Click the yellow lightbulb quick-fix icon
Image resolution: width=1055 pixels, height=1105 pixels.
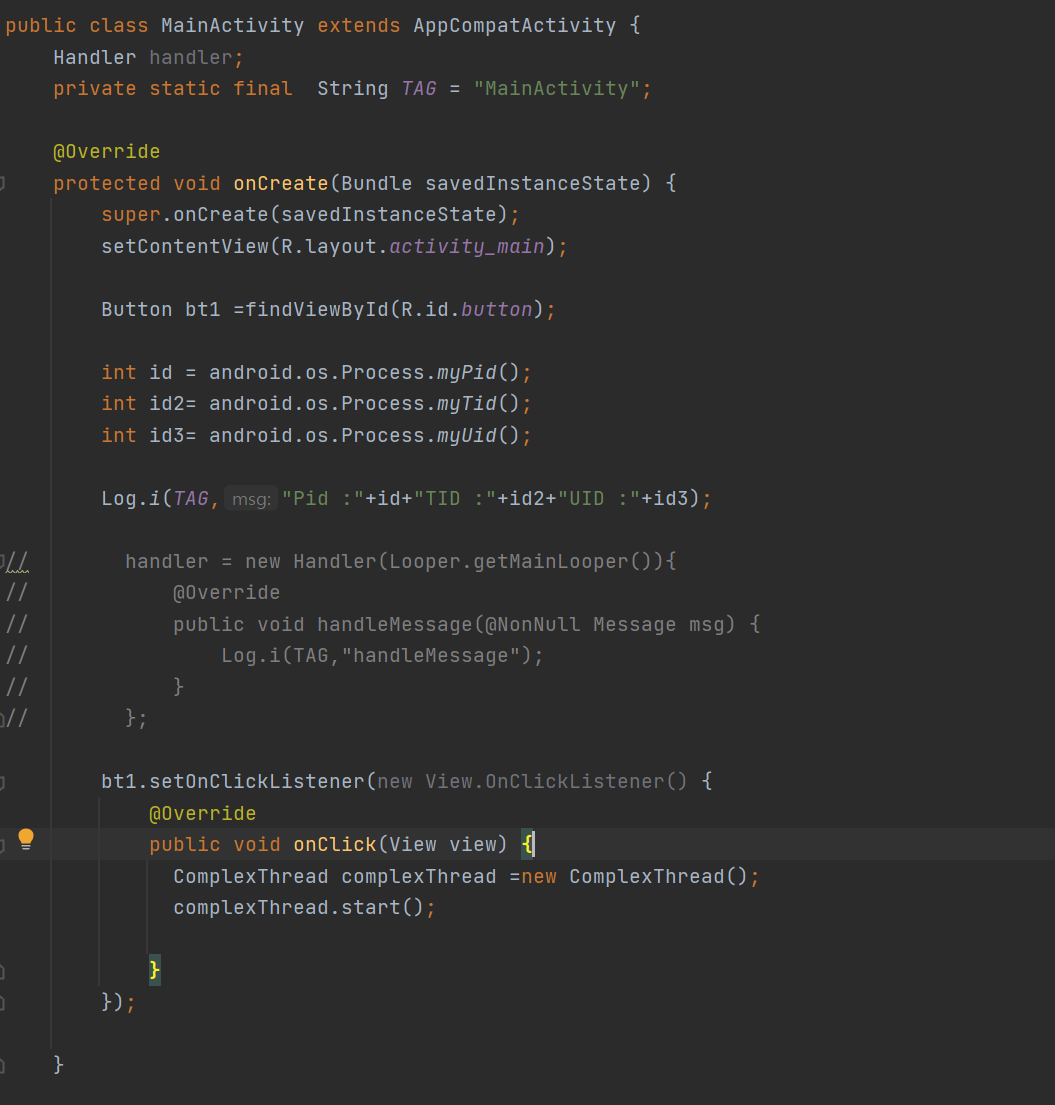[x=26, y=839]
